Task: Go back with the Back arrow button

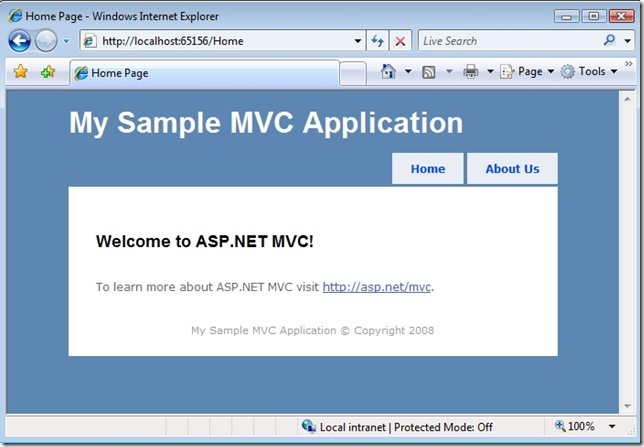Action: (19, 41)
